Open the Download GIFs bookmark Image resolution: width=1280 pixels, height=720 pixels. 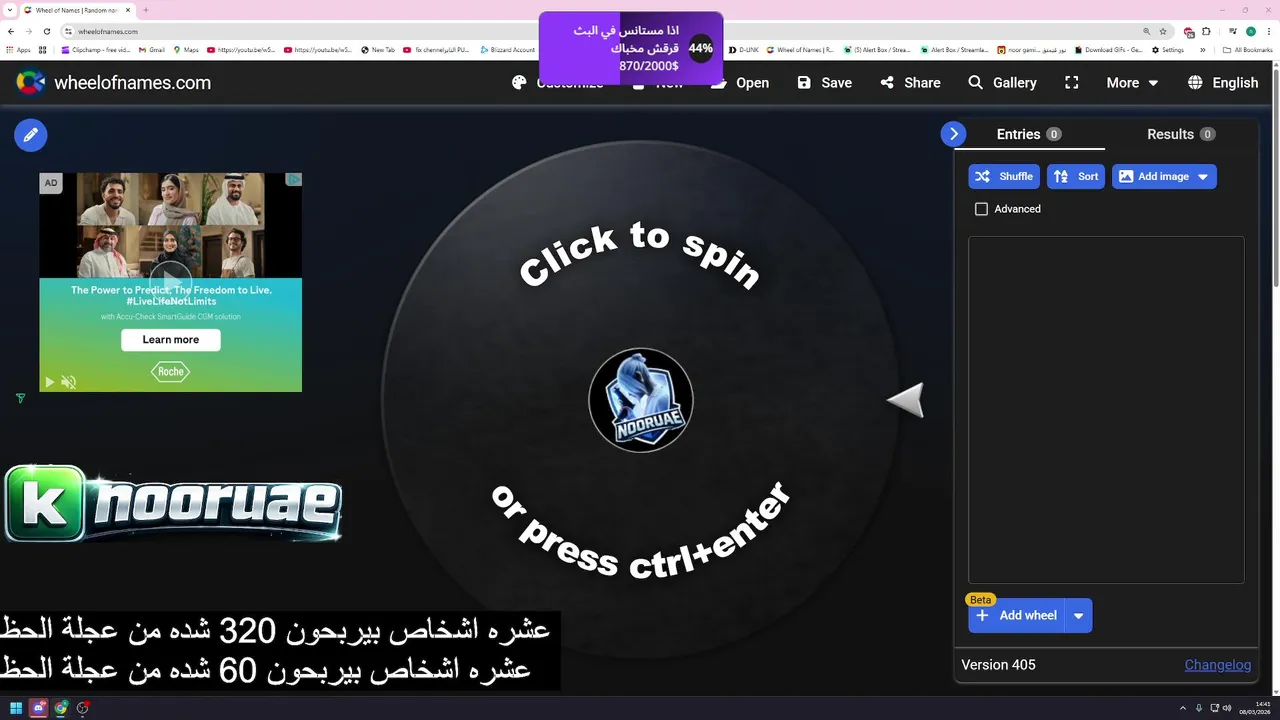point(1108,50)
